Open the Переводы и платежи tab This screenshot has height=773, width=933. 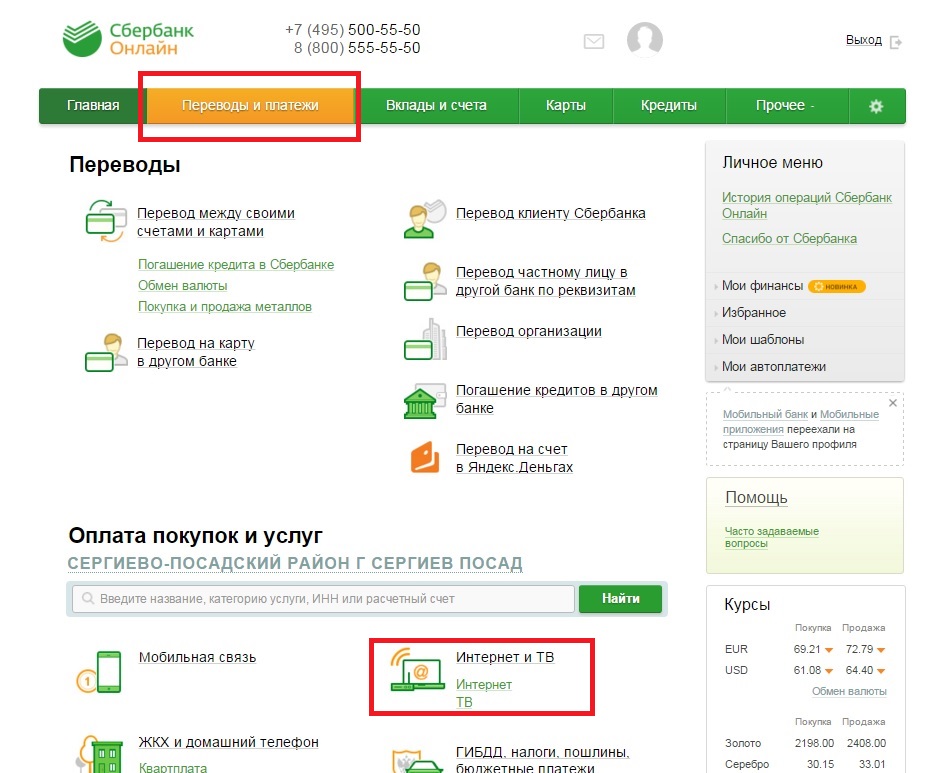(x=251, y=105)
